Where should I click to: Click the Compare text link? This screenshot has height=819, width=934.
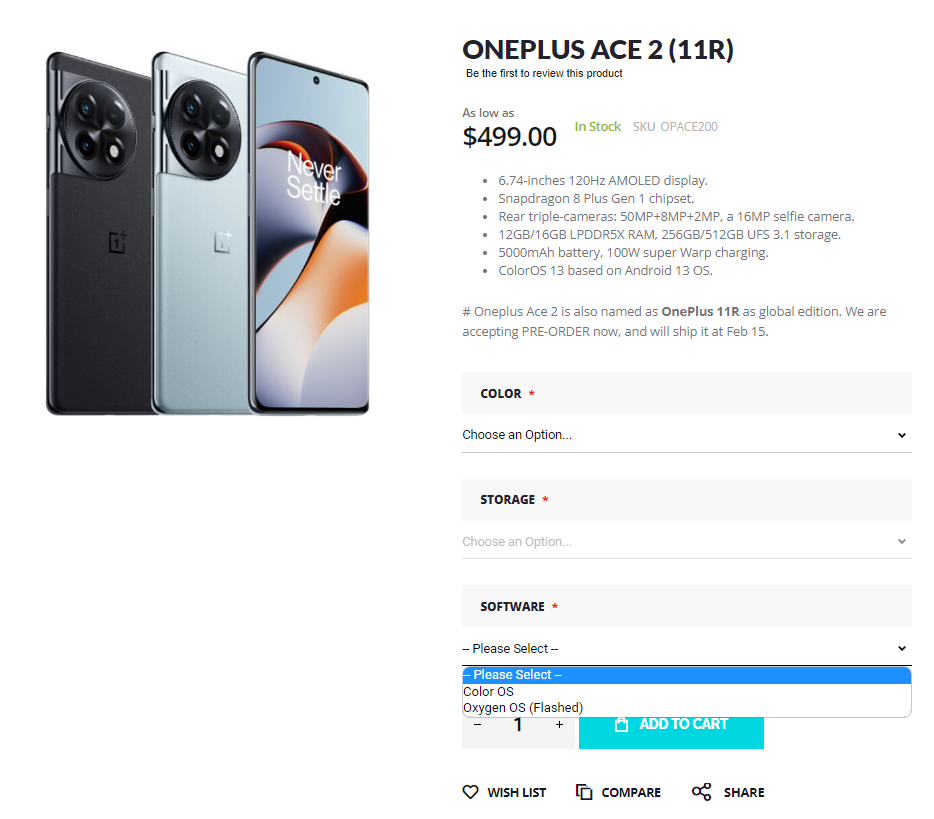click(x=631, y=792)
